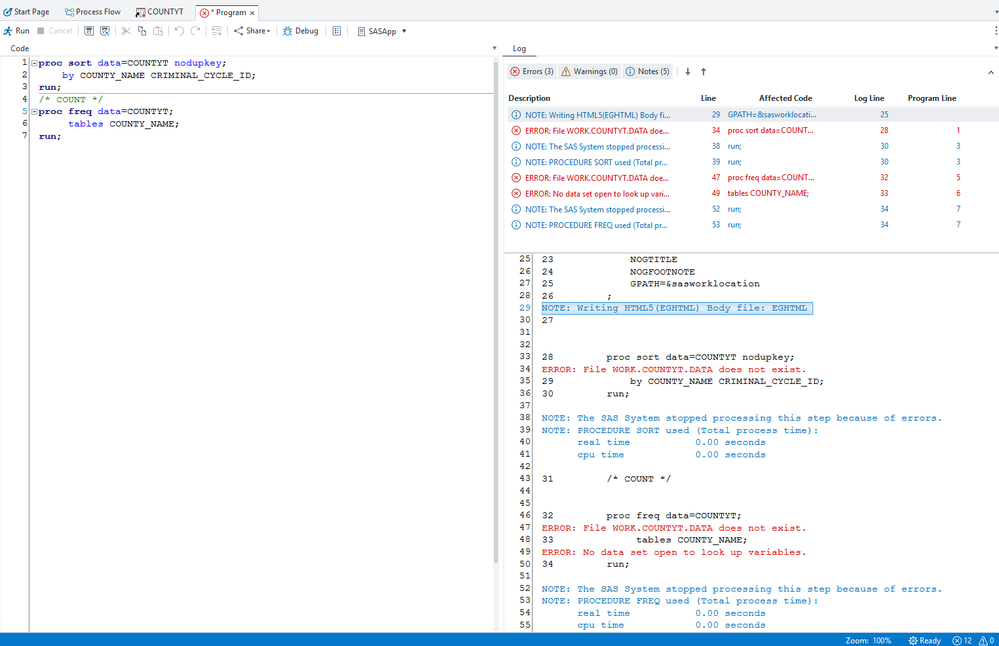This screenshot has width=999, height=646.
Task: Switch to the Process Flow tab
Action: click(92, 12)
